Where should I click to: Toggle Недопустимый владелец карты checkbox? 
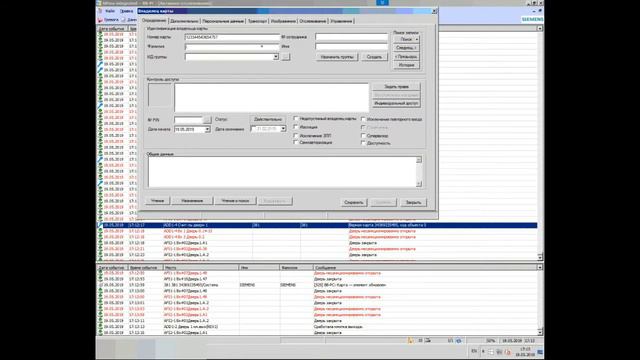(296, 118)
